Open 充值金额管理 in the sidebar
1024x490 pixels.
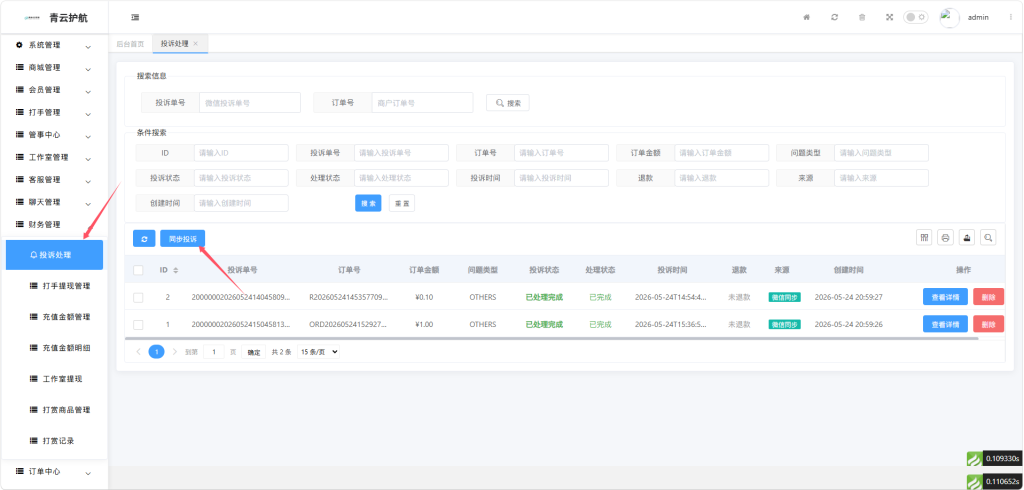coord(60,317)
